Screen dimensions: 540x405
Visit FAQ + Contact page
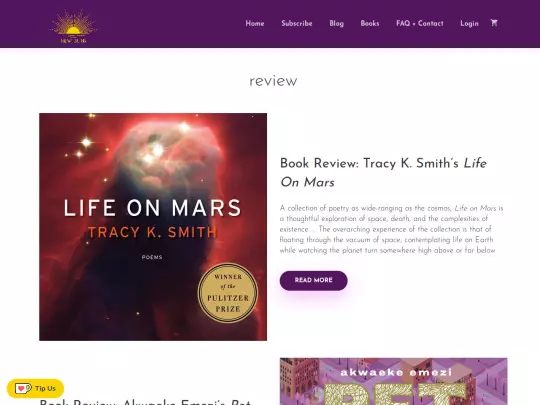coord(419,23)
